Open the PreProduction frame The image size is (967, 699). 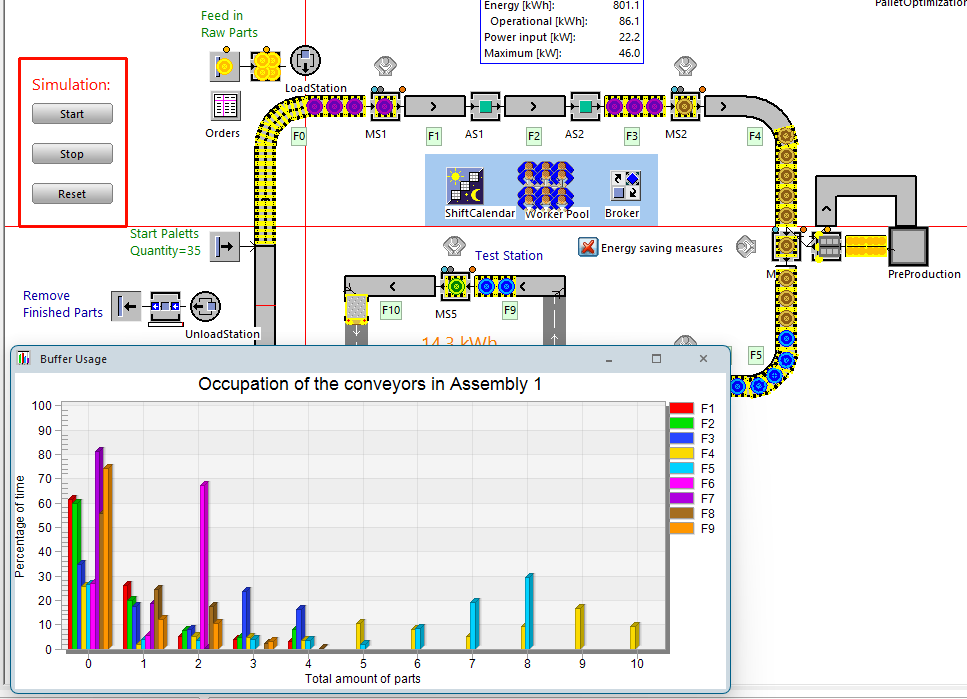point(909,246)
